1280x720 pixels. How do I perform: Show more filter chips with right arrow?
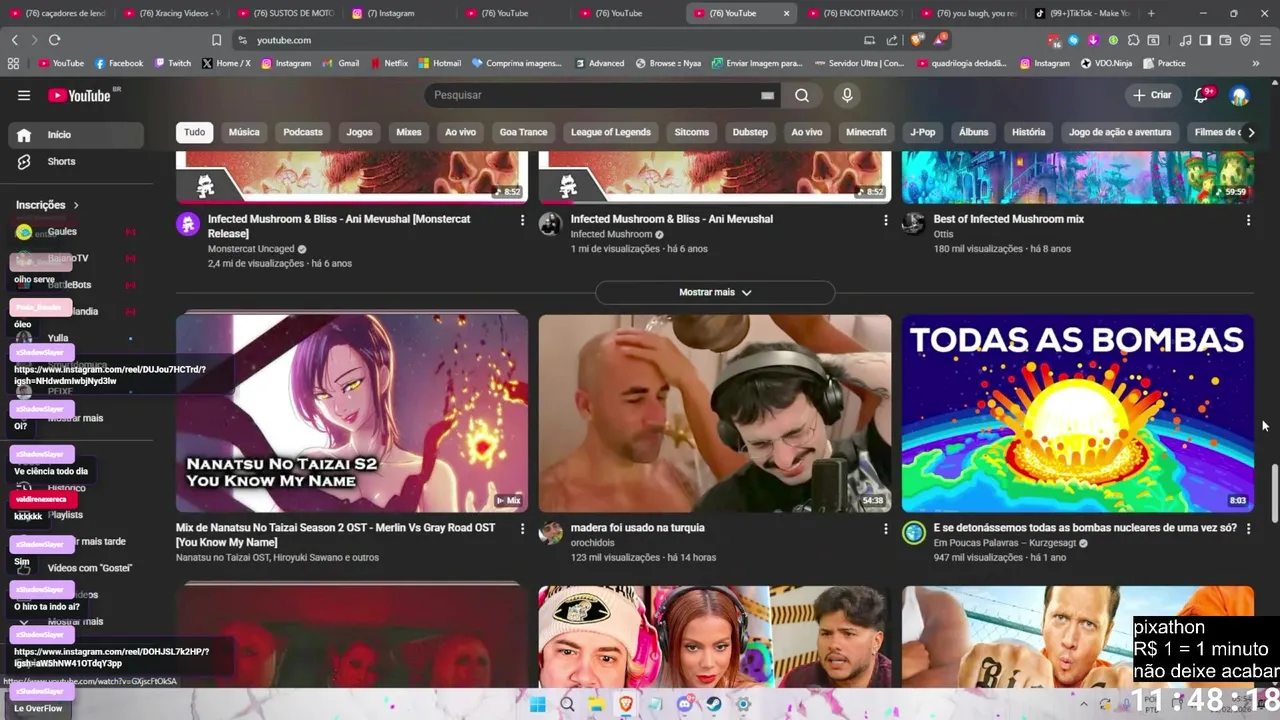[x=1250, y=132]
